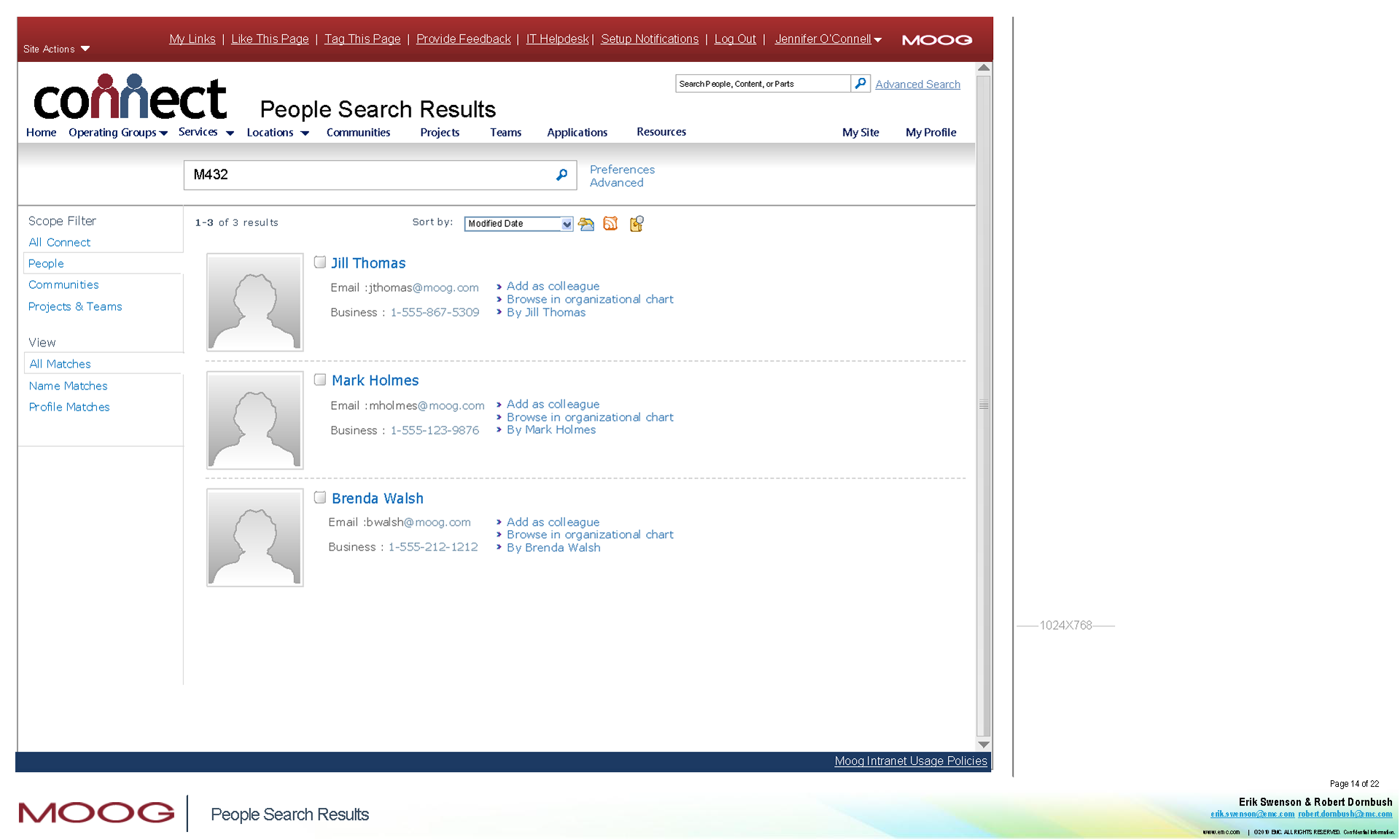Select Mark Holmes checkbox
Screen dimensions: 1400x840
[x=320, y=380]
